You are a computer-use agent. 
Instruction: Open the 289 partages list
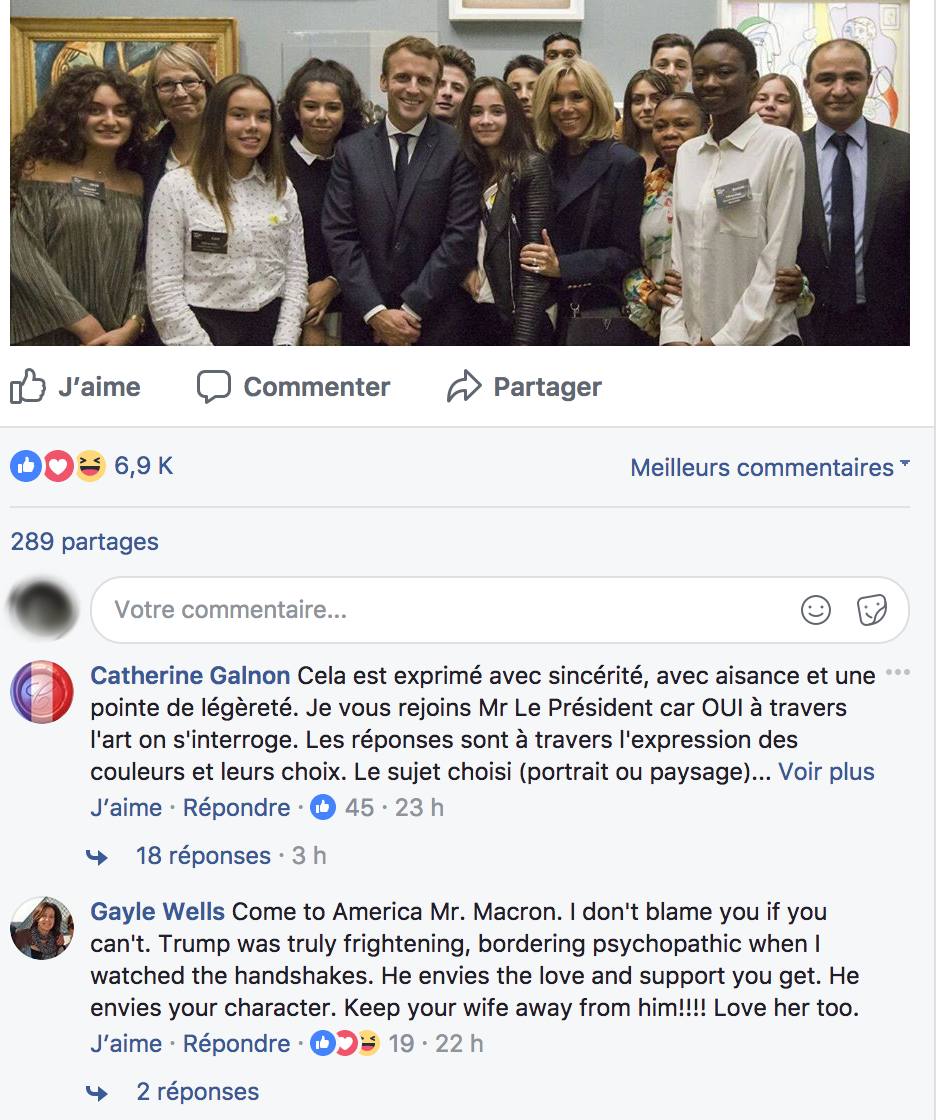[85, 542]
